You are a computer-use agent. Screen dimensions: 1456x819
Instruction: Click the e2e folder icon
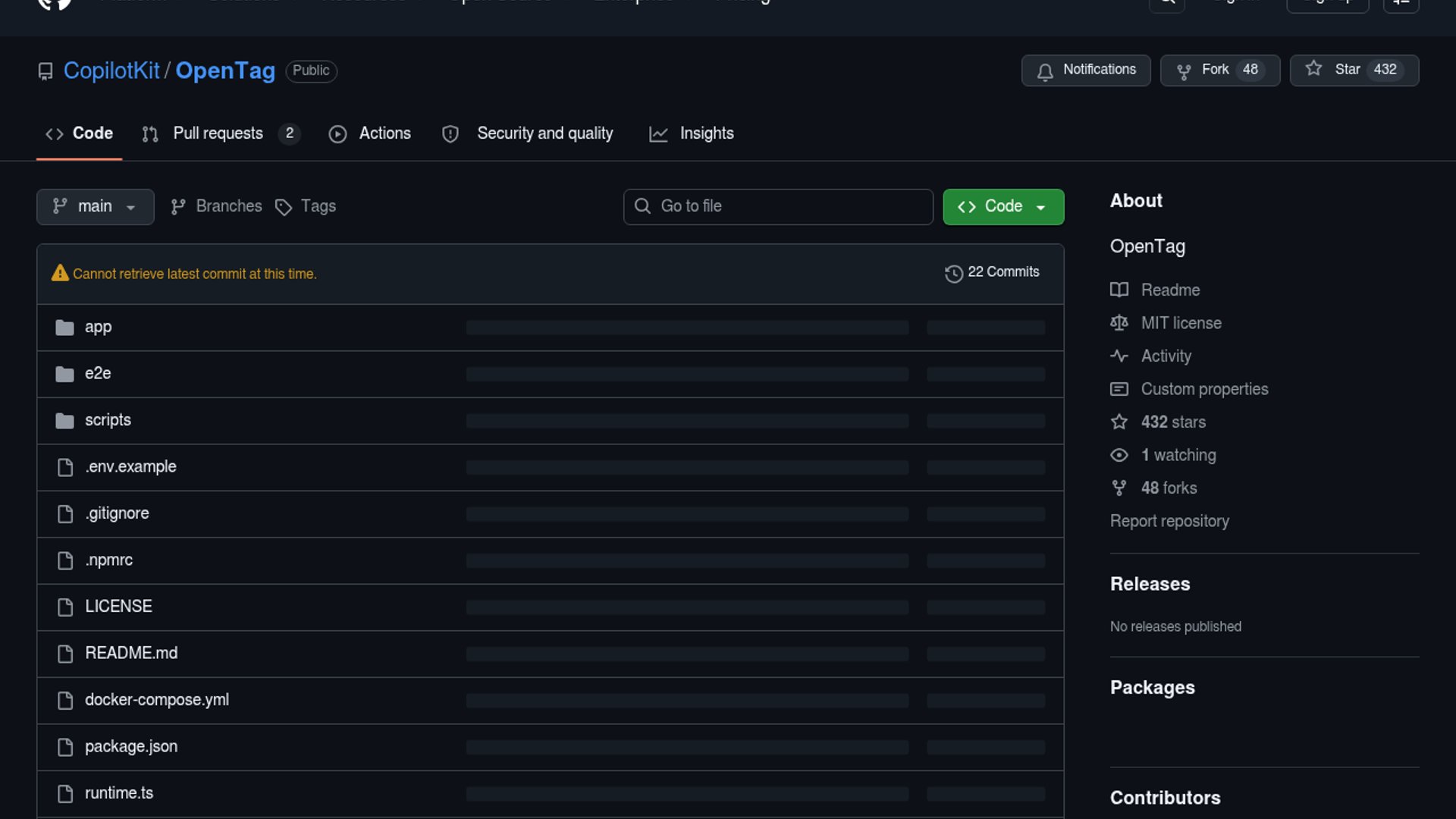[64, 374]
